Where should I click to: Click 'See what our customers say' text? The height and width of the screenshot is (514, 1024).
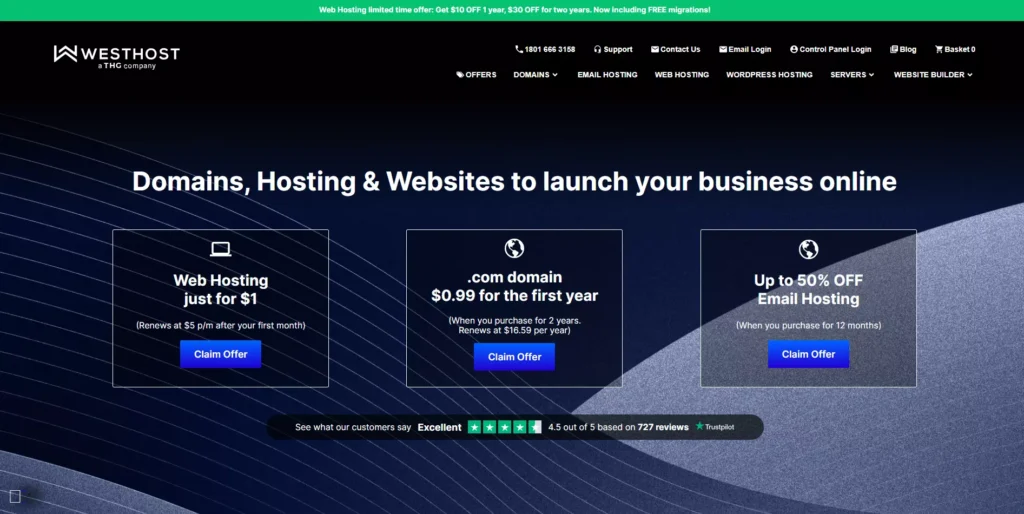pyautogui.click(x=353, y=427)
